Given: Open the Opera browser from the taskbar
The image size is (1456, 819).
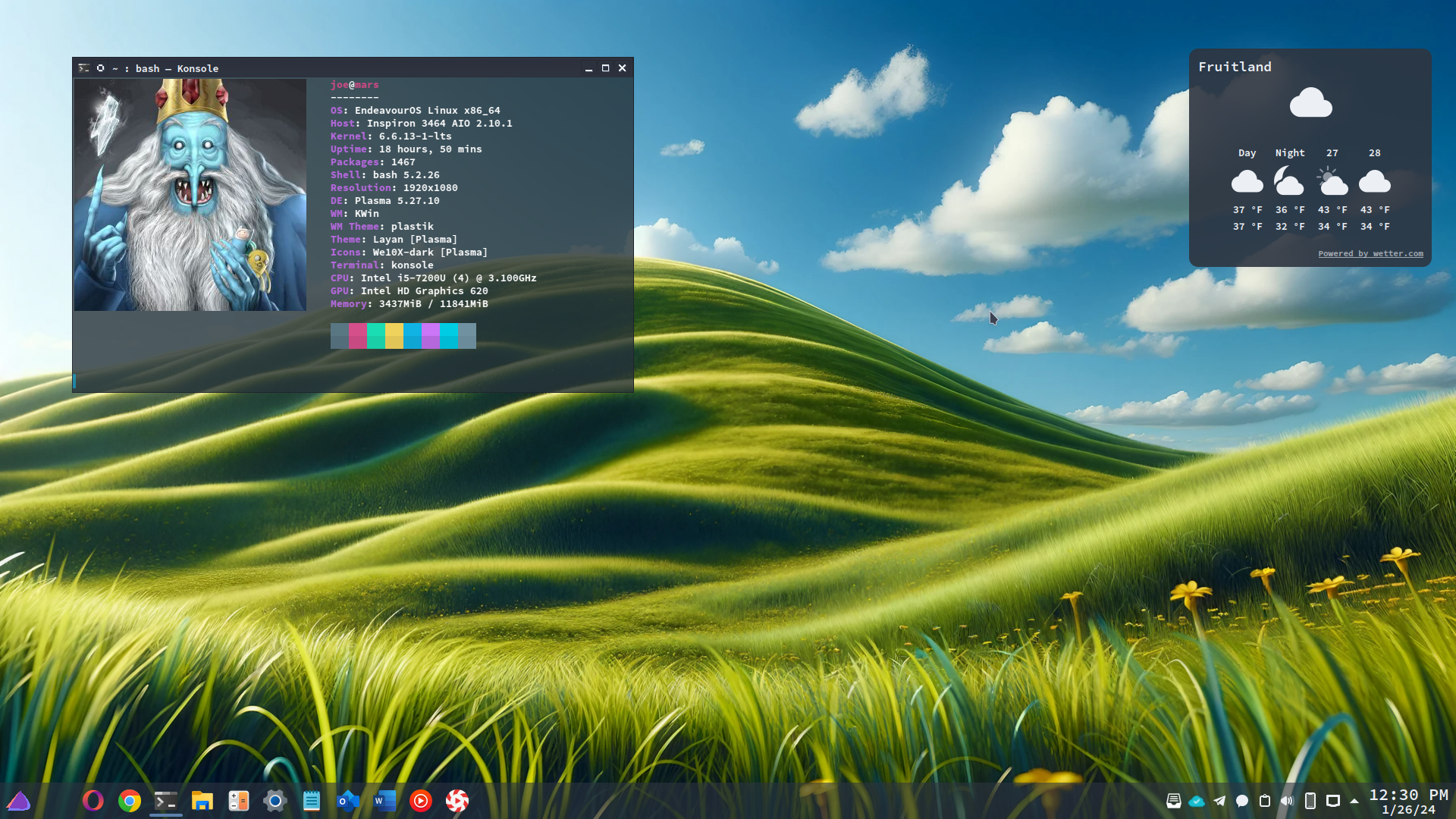Looking at the screenshot, I should [93, 801].
